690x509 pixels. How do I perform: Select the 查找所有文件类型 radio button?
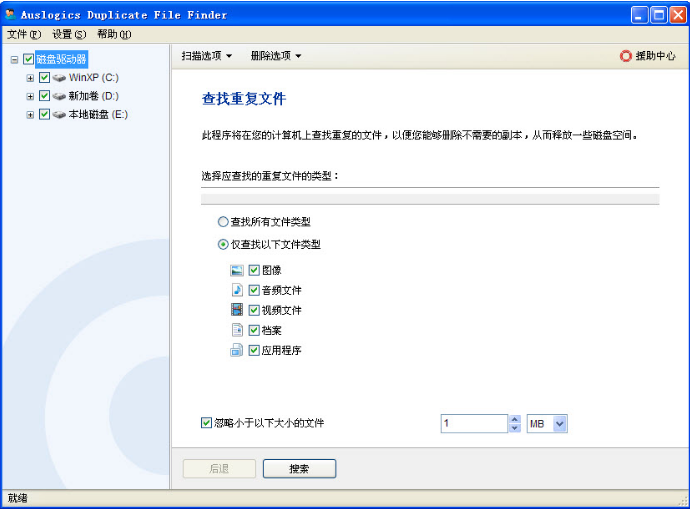coord(223,222)
